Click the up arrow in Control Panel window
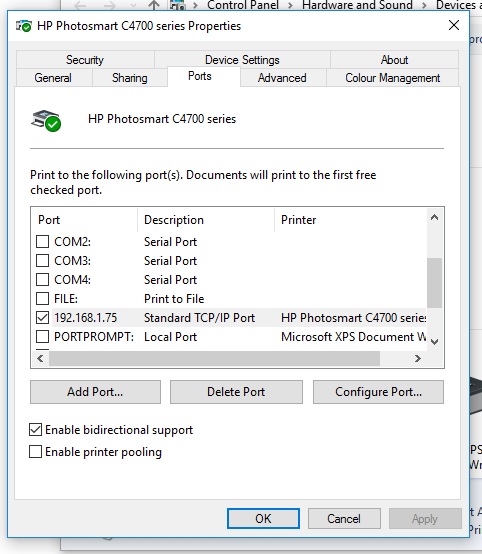 point(154,5)
